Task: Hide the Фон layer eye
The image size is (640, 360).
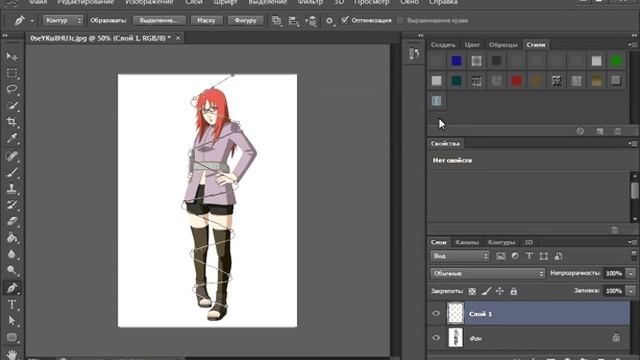Action: pyautogui.click(x=436, y=338)
